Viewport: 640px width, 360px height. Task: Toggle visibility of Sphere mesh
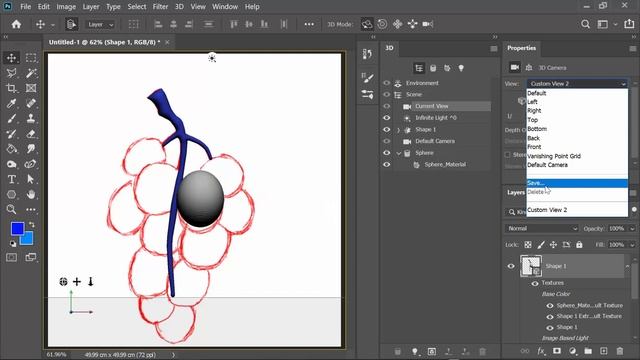pos(387,153)
